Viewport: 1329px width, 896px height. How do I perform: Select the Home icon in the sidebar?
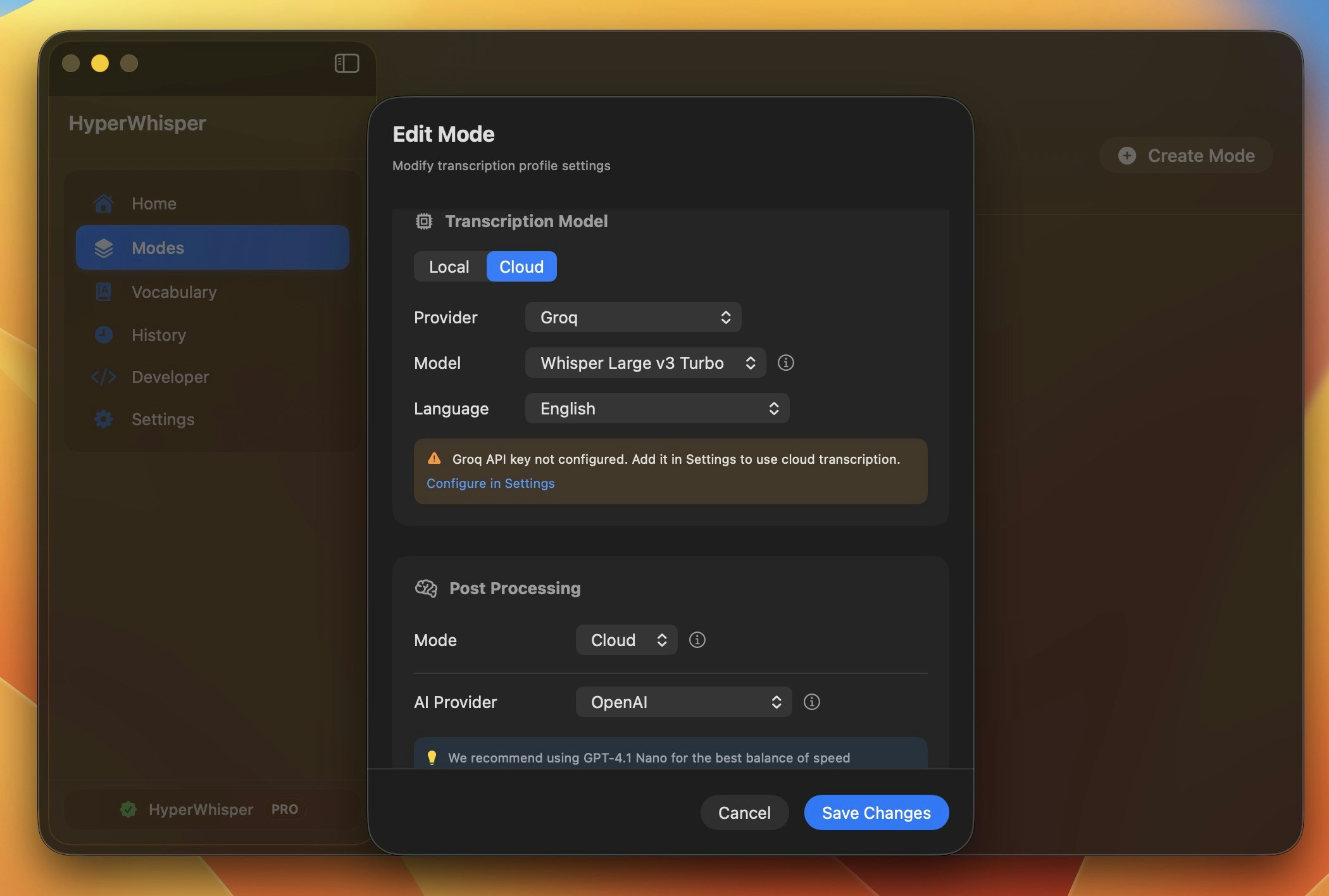click(103, 203)
